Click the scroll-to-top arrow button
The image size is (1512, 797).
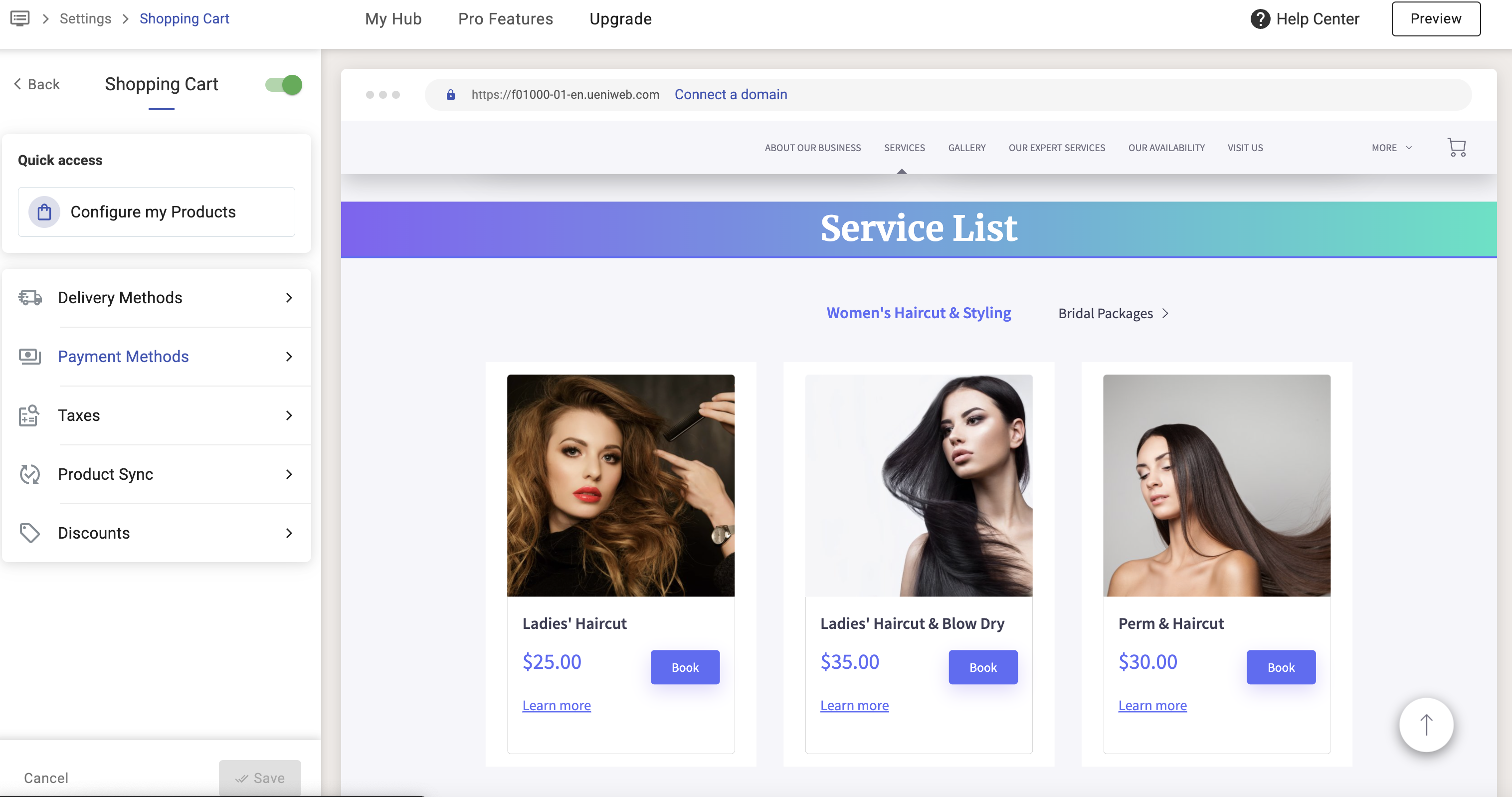pyautogui.click(x=1426, y=725)
